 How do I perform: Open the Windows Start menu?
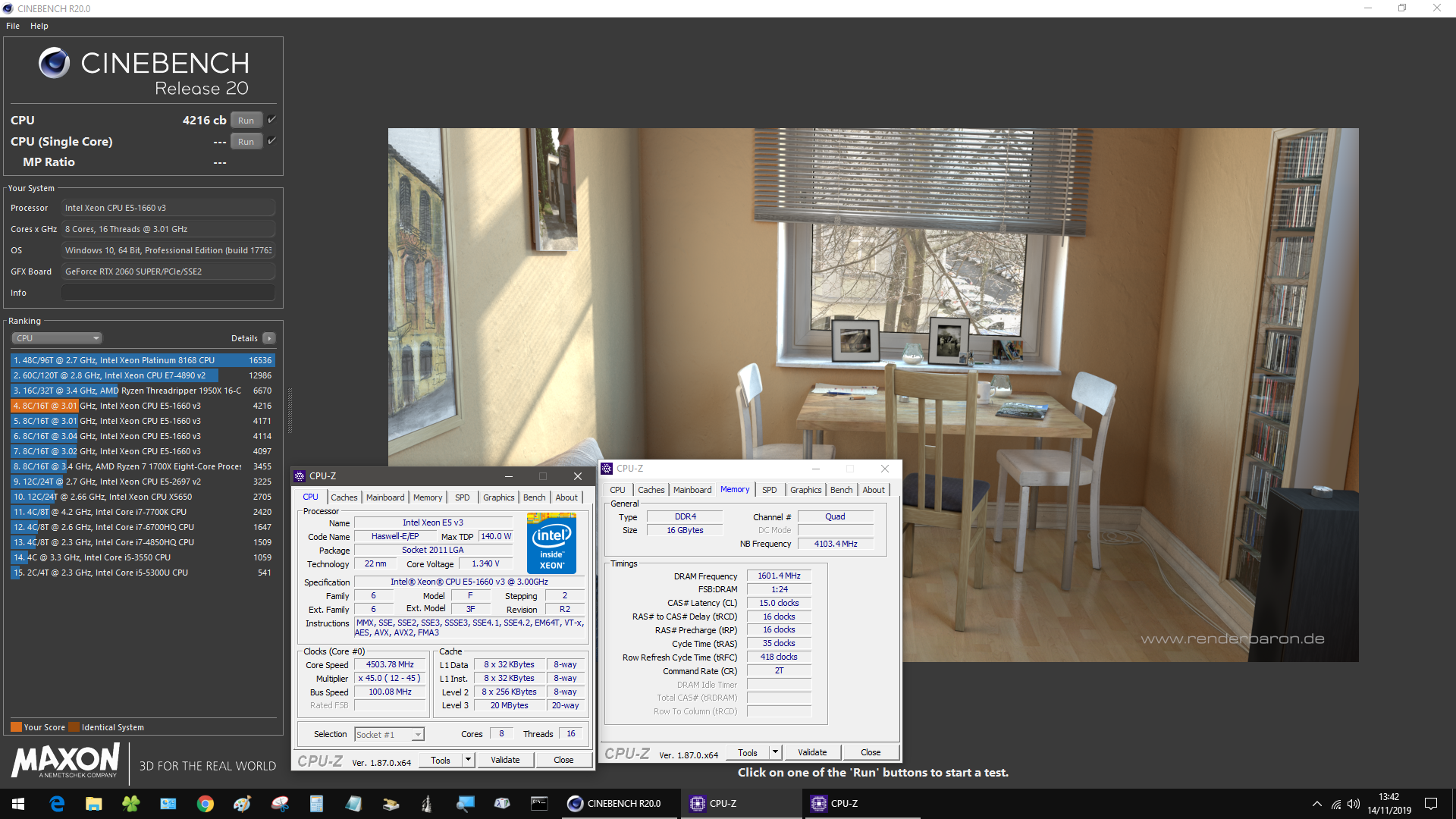click(x=18, y=804)
